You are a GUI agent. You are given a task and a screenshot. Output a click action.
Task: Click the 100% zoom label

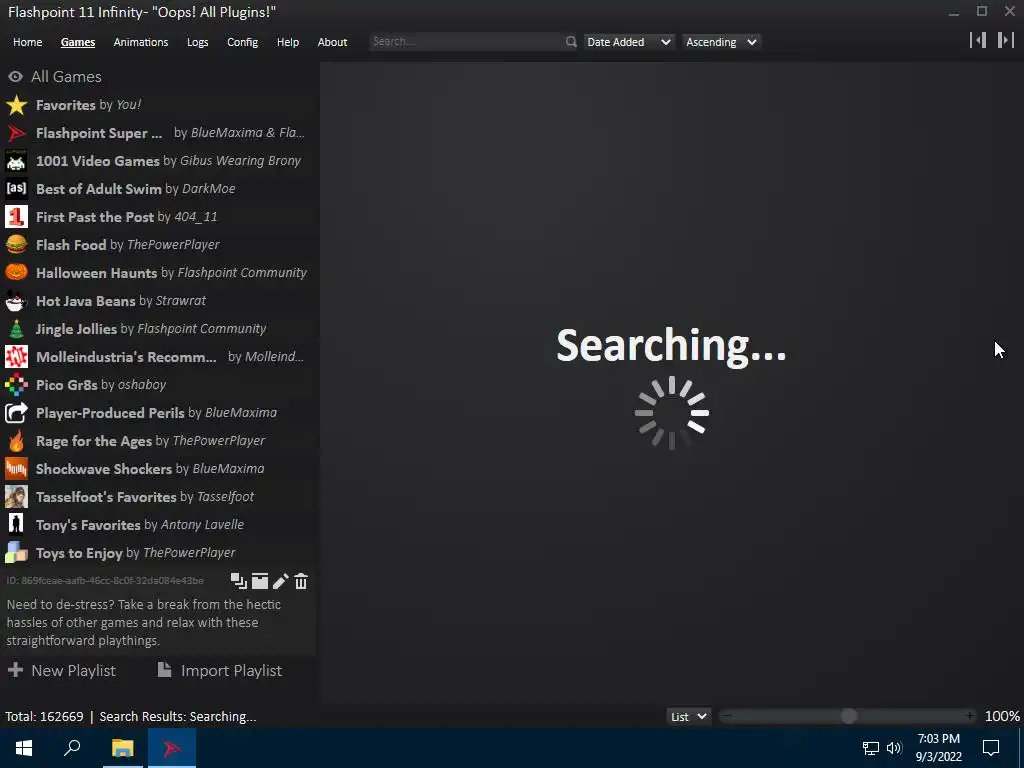point(1002,716)
